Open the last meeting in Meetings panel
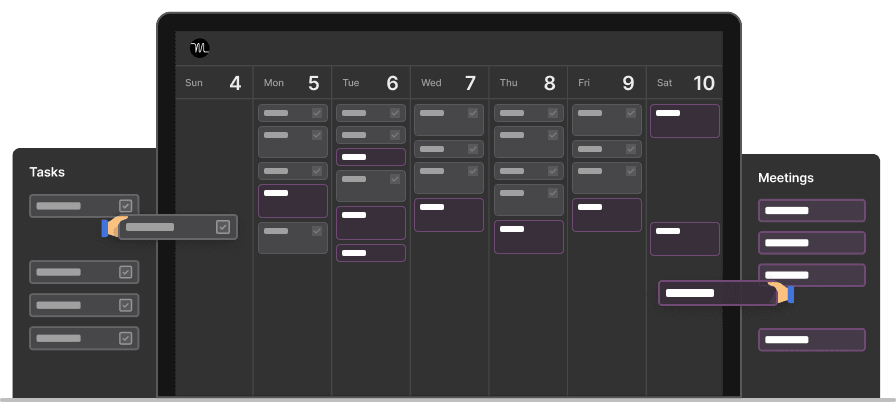896x402 pixels. 811,340
